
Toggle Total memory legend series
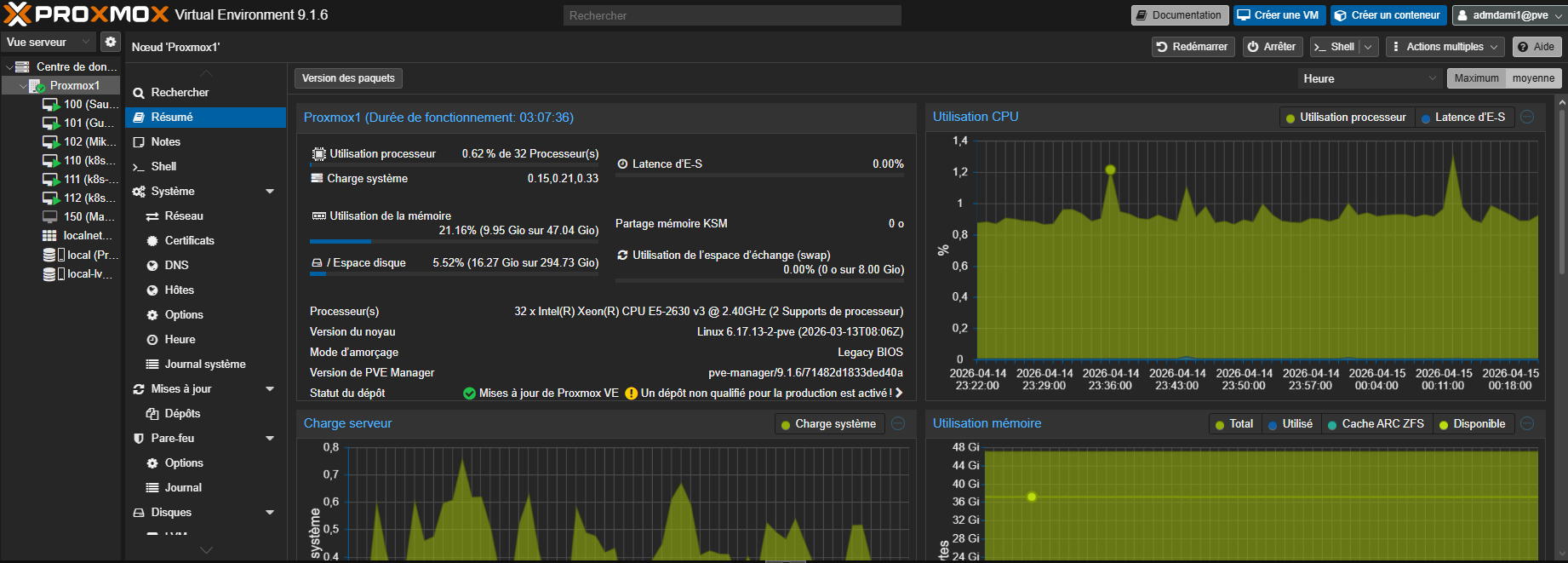[x=1234, y=424]
